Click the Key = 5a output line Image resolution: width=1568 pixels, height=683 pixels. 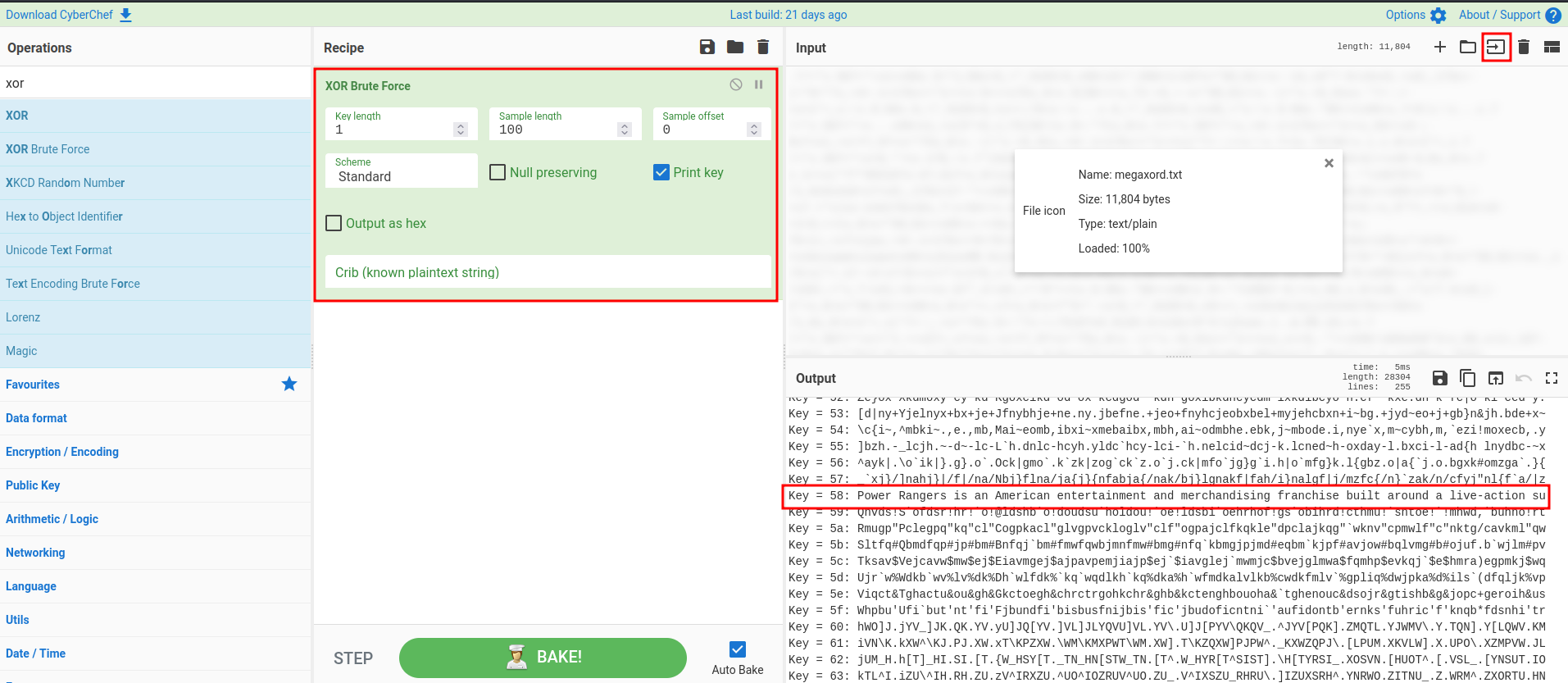[x=1167, y=529]
